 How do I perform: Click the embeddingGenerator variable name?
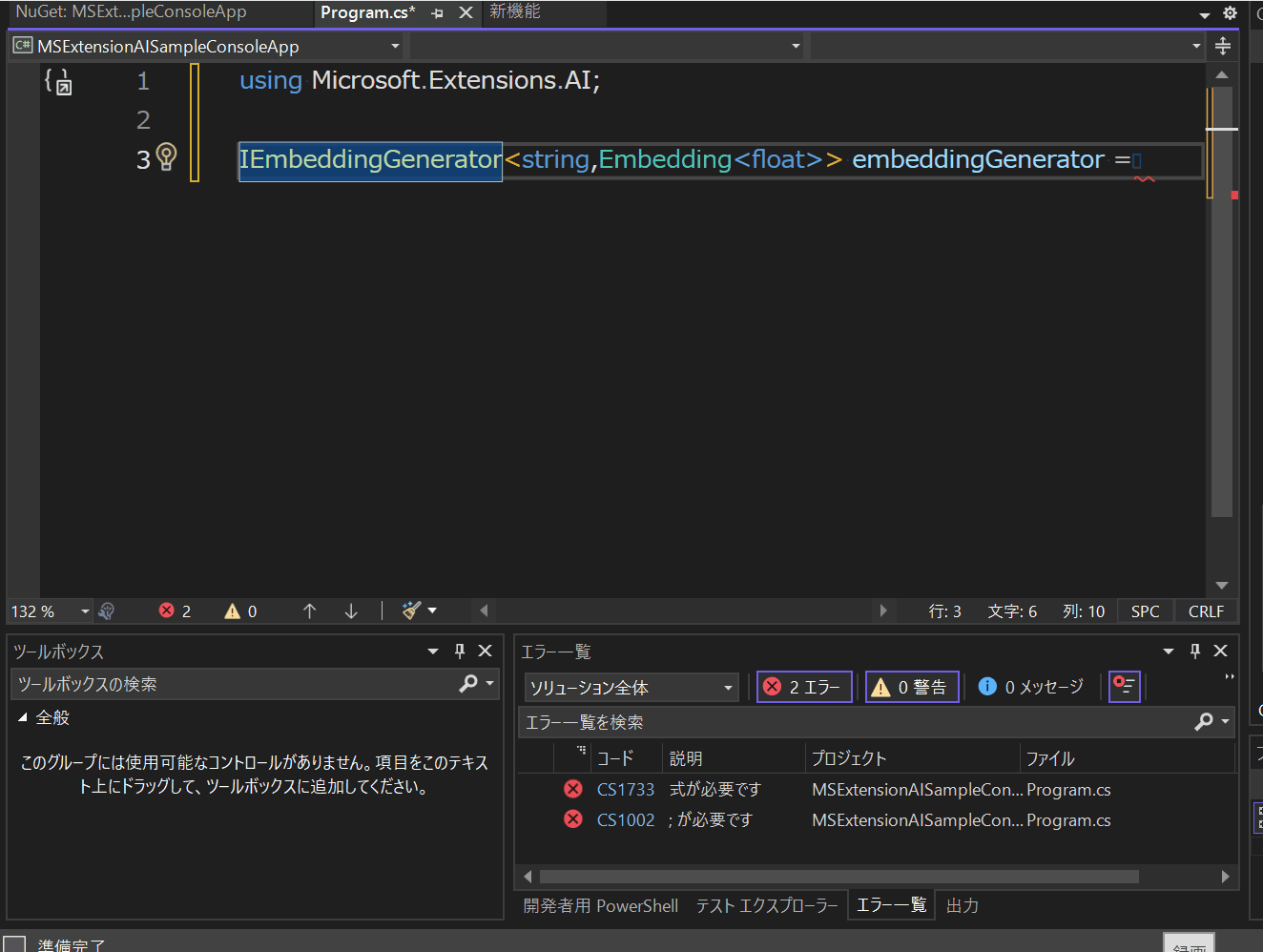(978, 159)
